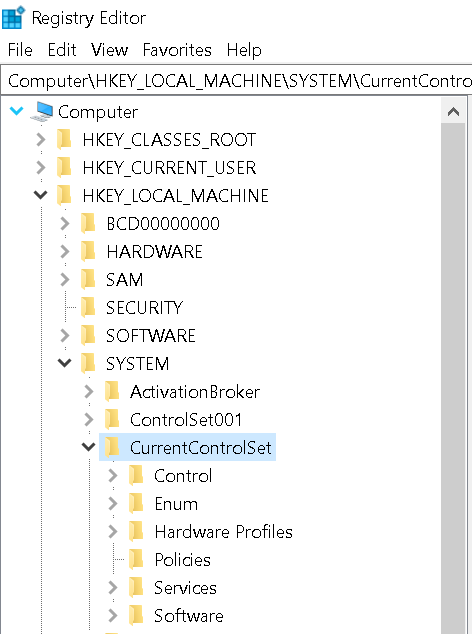Click the SECURITY folder icon

pyautogui.click(x=88, y=307)
